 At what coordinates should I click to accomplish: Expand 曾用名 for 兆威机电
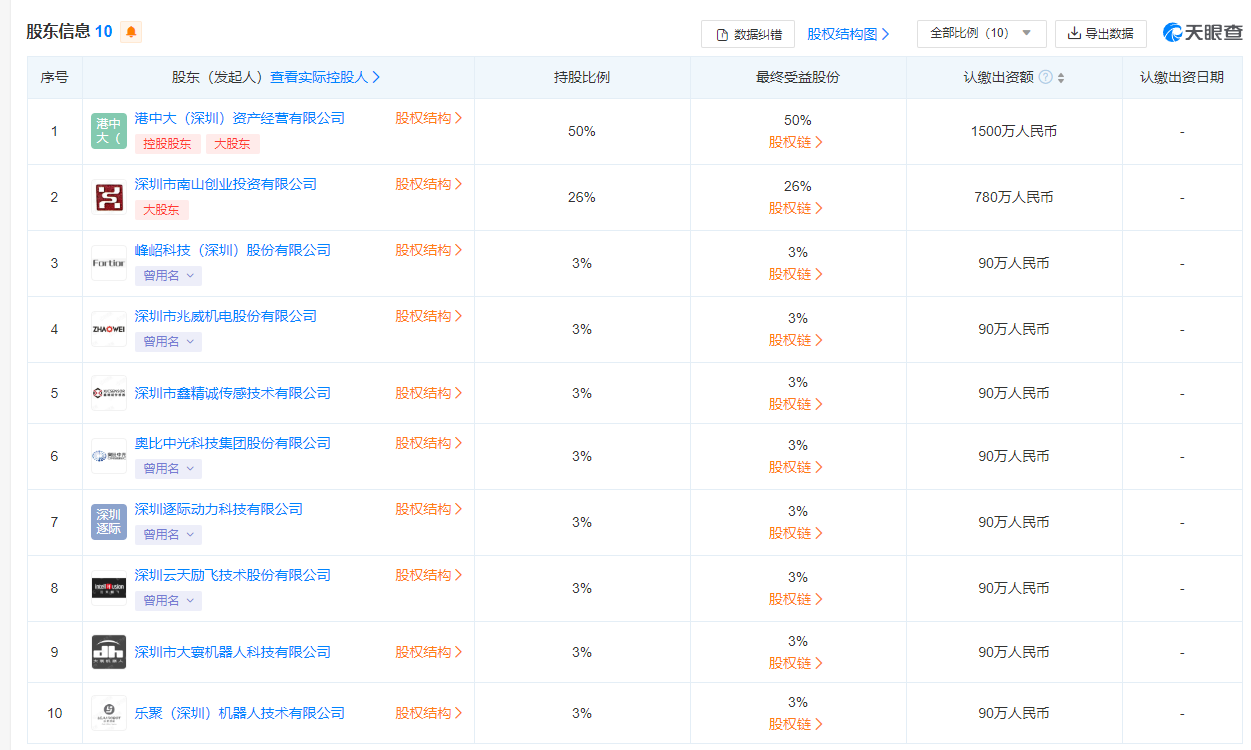click(168, 342)
